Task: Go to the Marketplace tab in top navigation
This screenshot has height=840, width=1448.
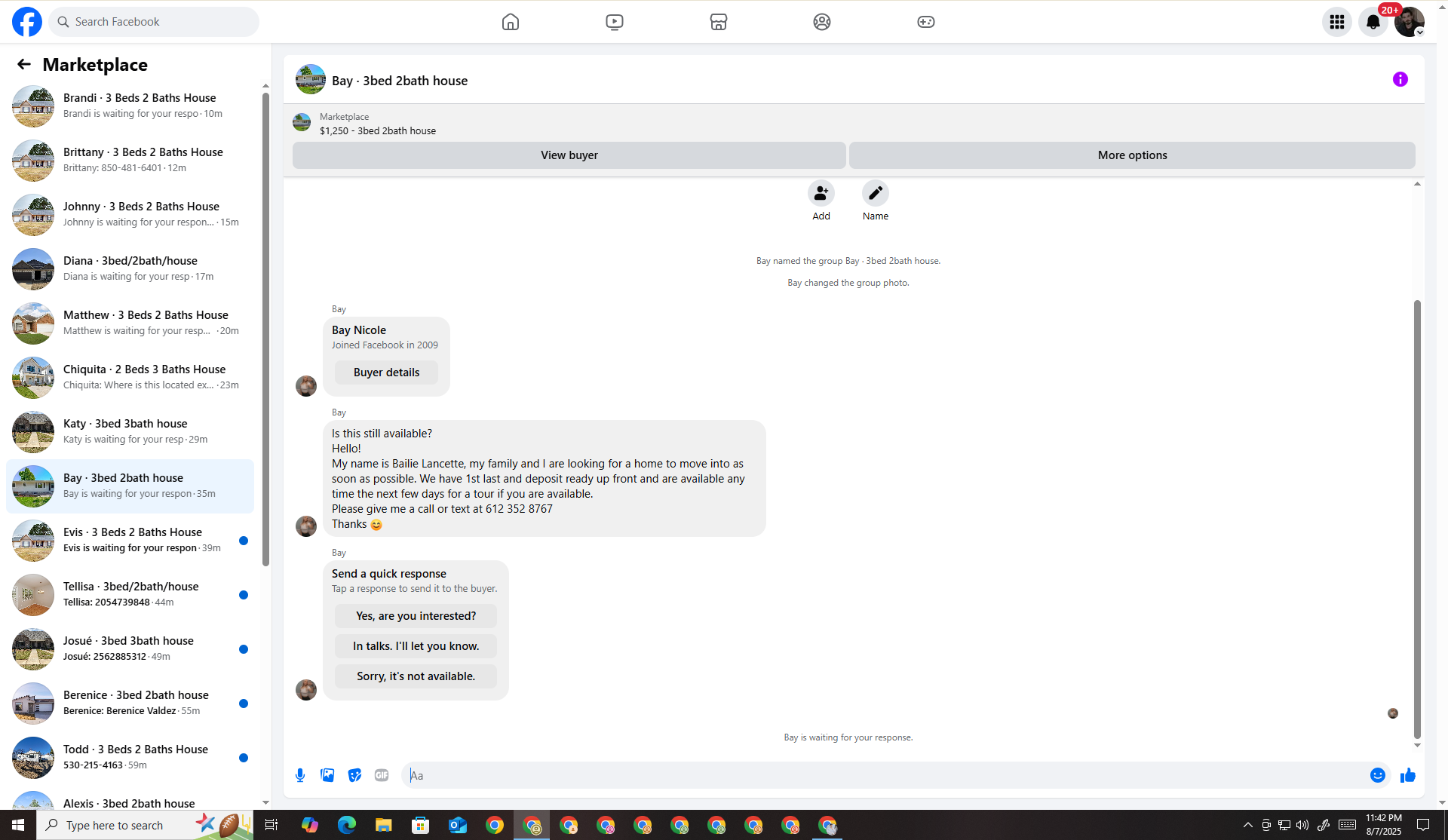Action: point(718,22)
